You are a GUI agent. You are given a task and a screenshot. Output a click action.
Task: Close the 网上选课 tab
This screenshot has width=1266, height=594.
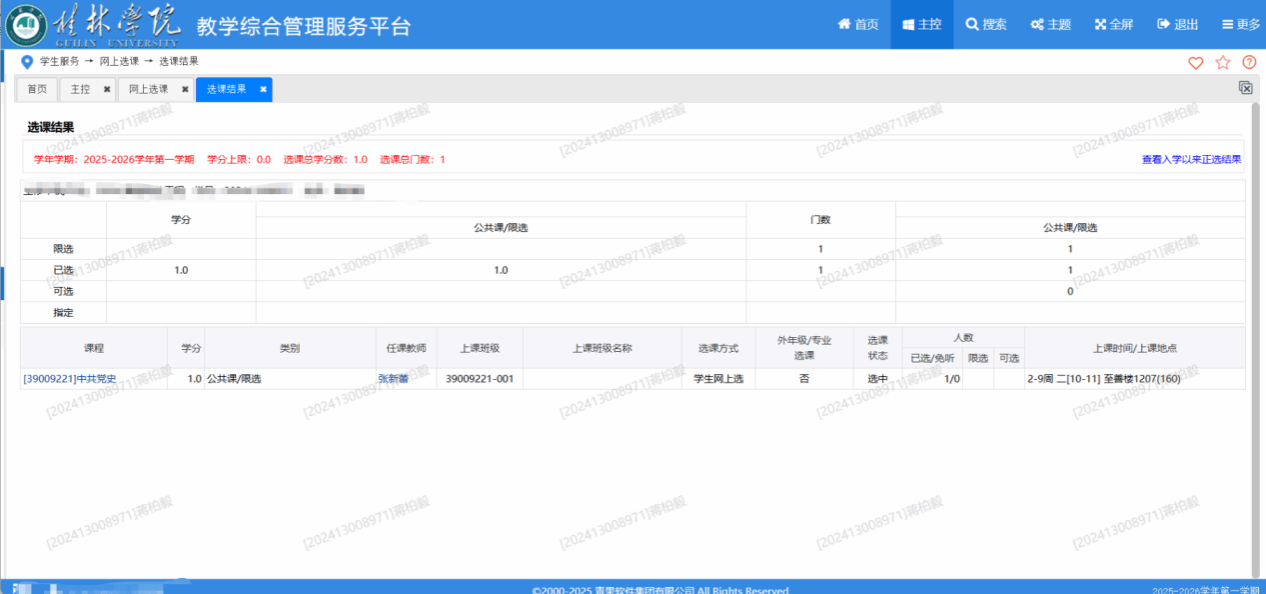(x=185, y=89)
